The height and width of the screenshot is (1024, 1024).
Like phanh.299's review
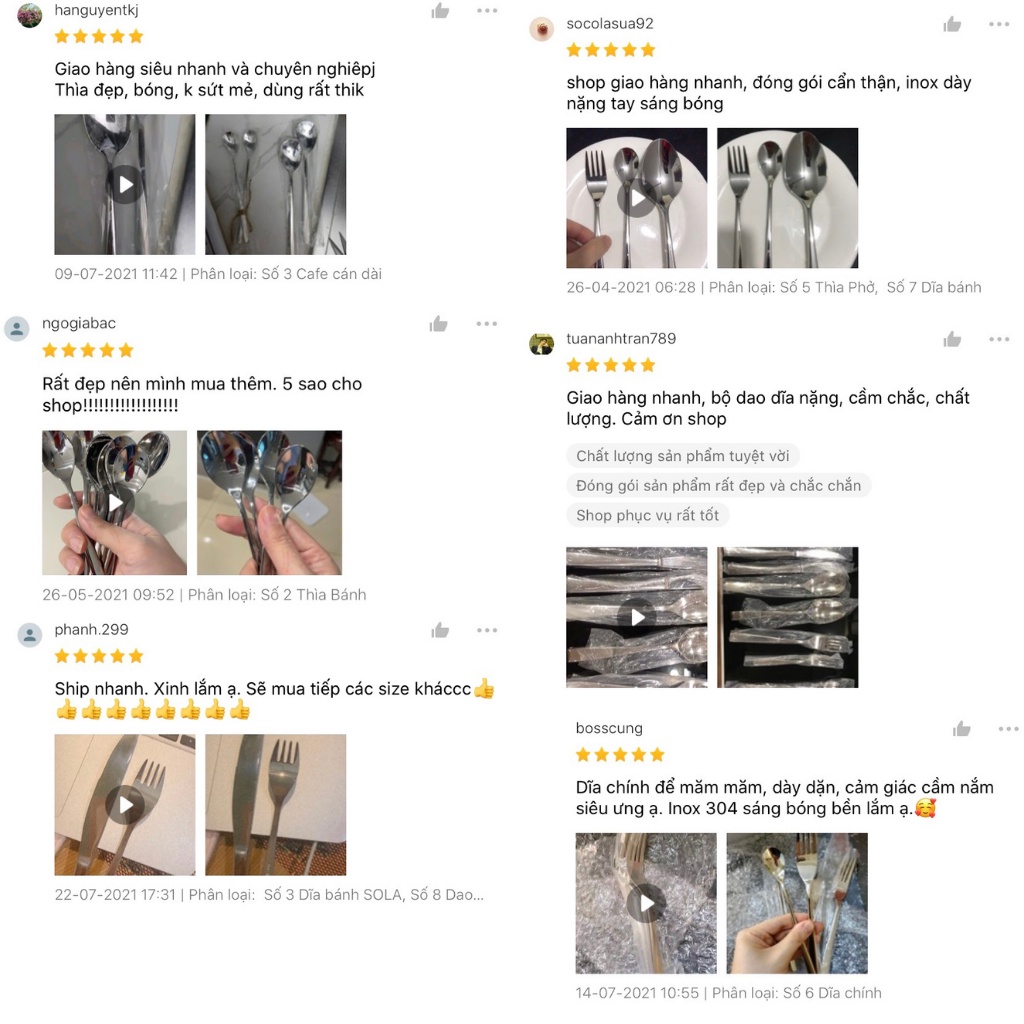(440, 630)
